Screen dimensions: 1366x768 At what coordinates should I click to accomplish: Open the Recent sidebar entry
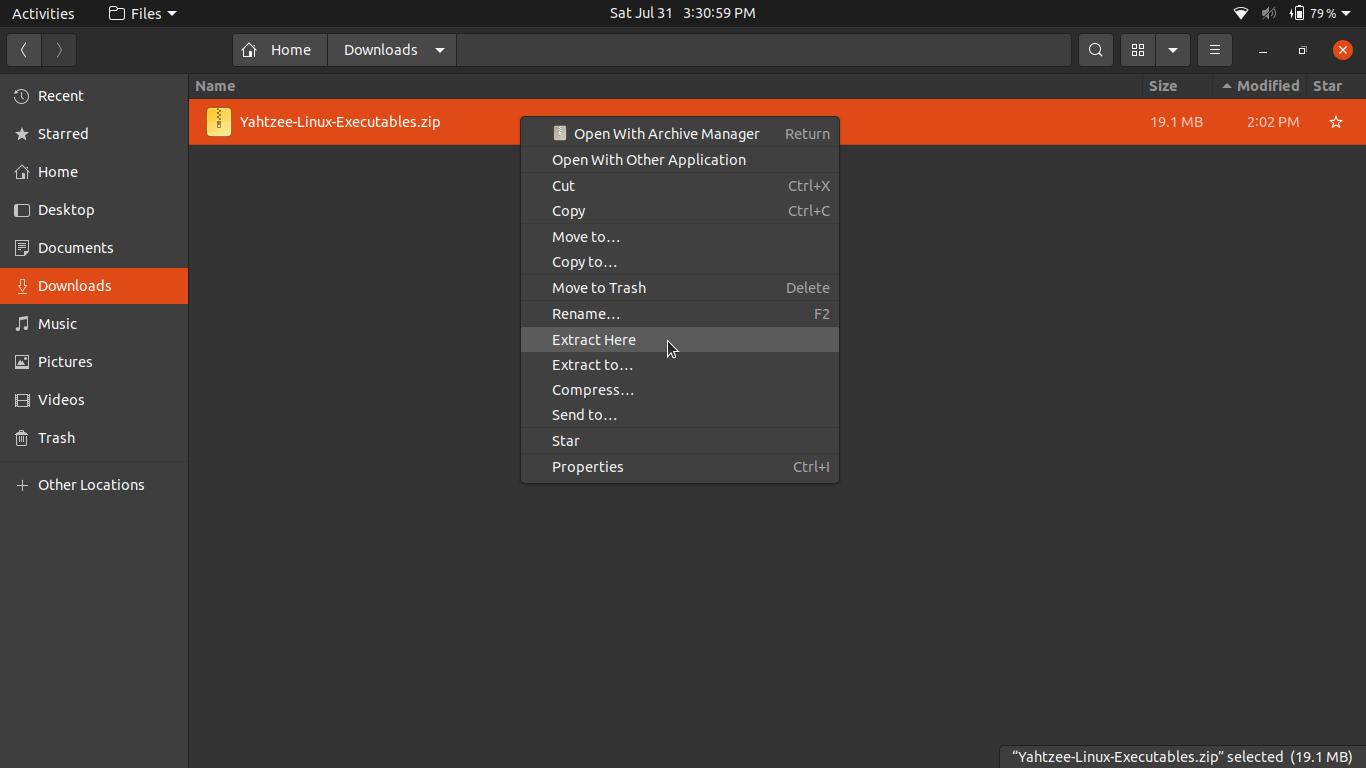pos(94,96)
